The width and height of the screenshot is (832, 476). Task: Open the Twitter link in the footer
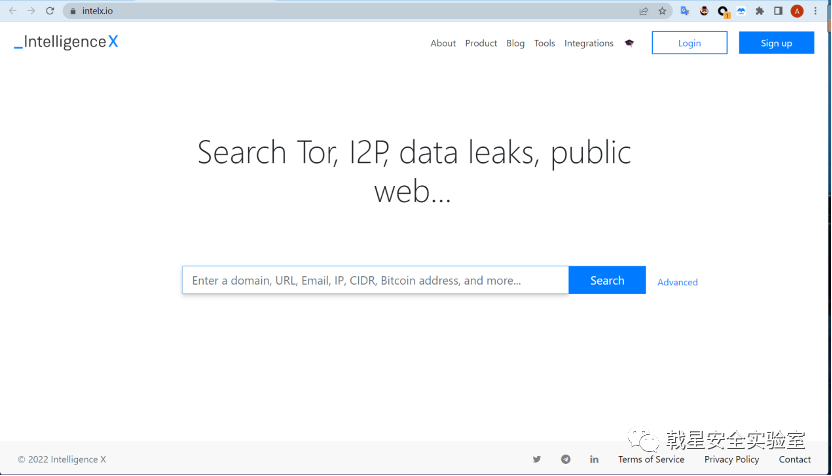(x=537, y=460)
